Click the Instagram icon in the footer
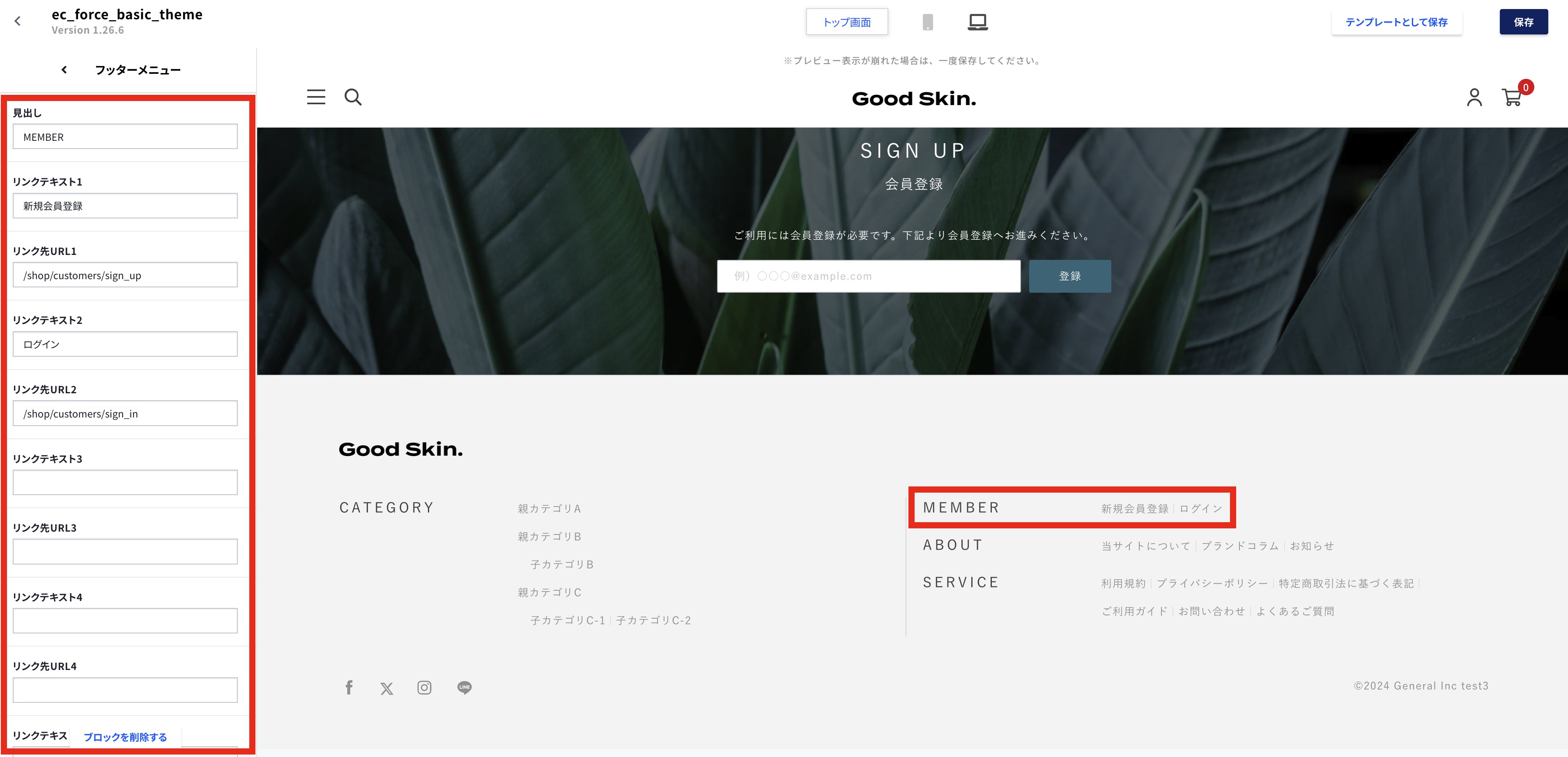Image resolution: width=1568 pixels, height=757 pixels. tap(424, 687)
